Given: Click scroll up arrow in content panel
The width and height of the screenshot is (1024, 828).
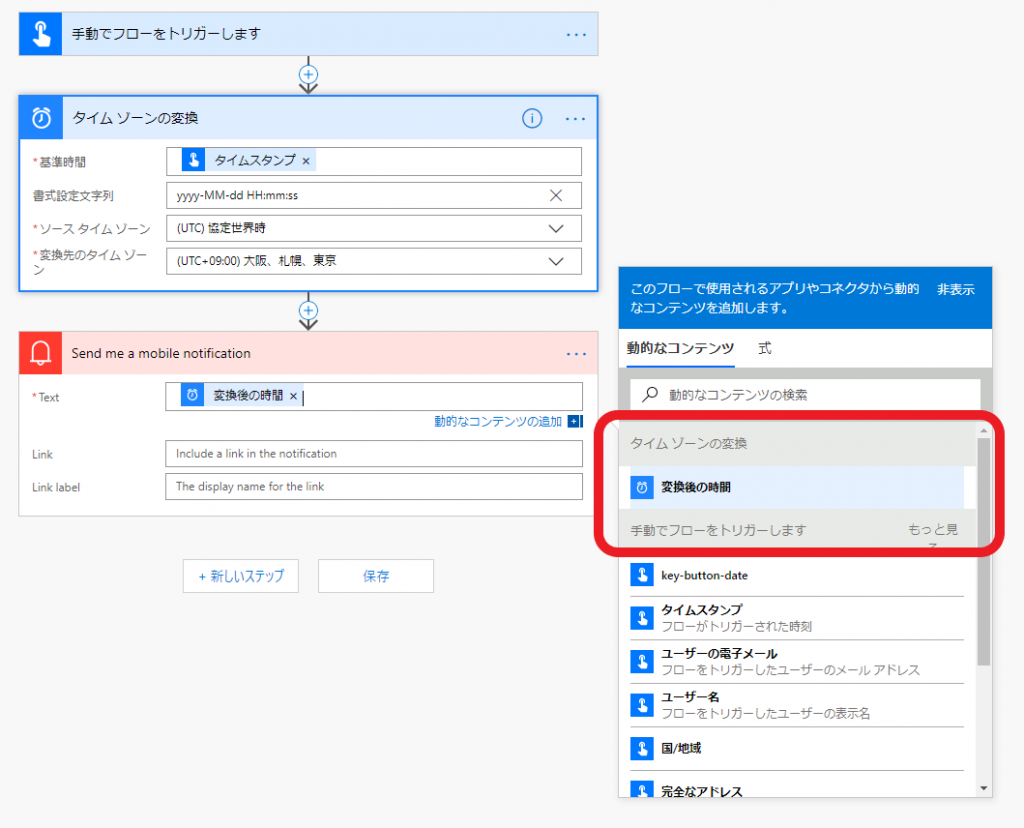Looking at the screenshot, I should (984, 431).
